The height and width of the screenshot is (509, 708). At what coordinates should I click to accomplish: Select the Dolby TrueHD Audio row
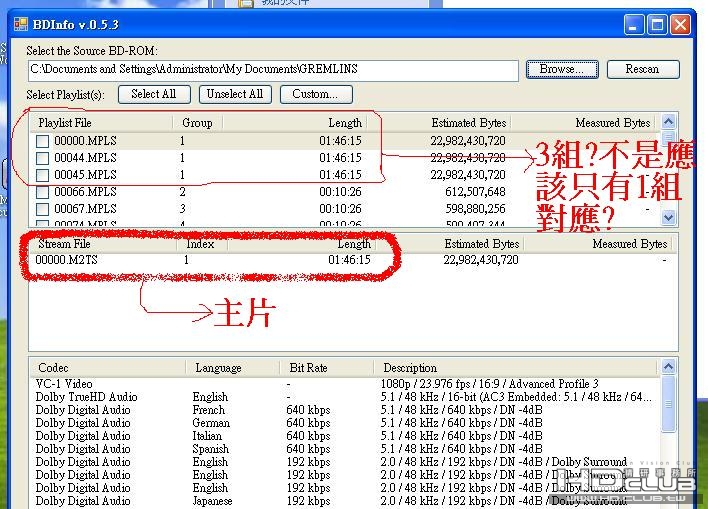345,397
